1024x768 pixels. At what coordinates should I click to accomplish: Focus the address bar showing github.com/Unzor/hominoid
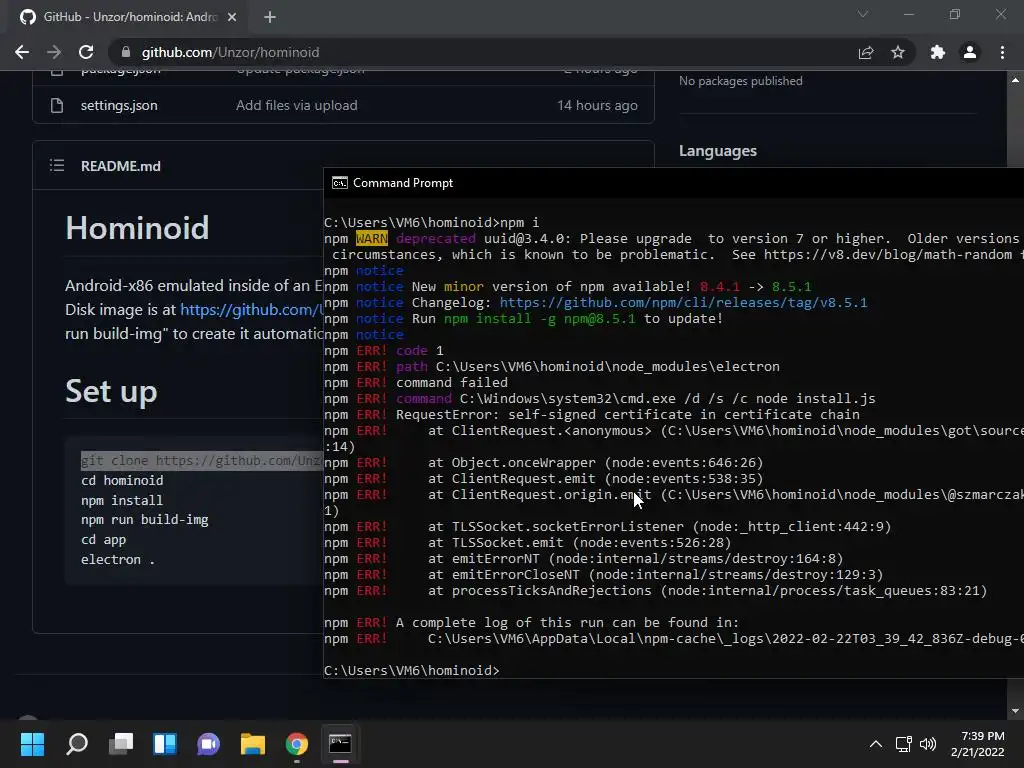(x=483, y=52)
